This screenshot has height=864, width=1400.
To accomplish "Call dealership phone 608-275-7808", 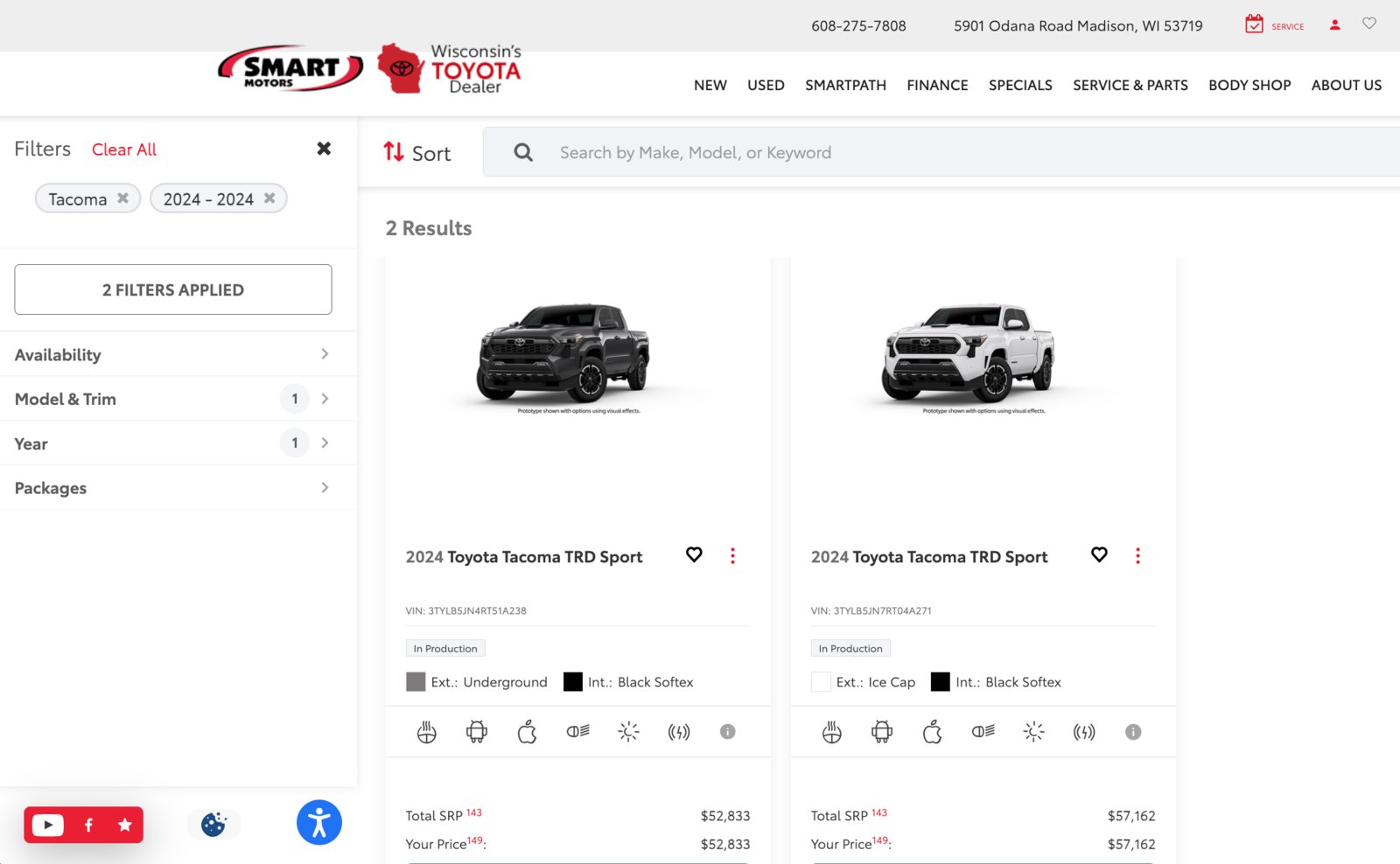I will pos(858,25).
